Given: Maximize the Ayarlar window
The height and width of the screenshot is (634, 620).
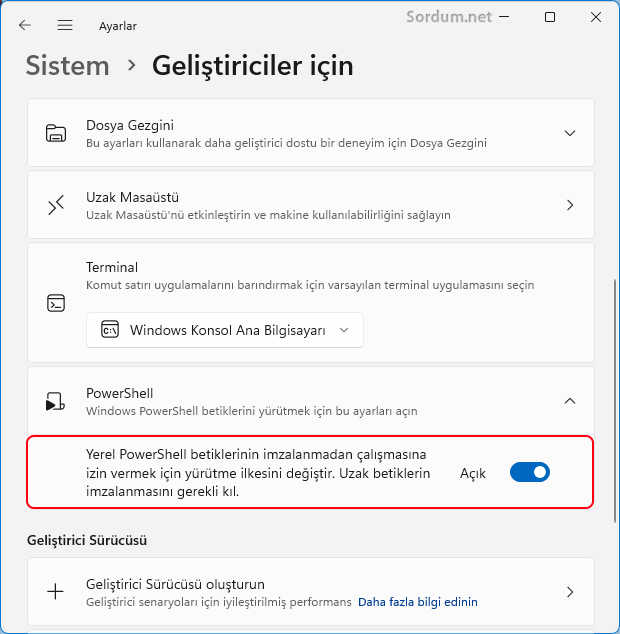Looking at the screenshot, I should (x=549, y=17).
